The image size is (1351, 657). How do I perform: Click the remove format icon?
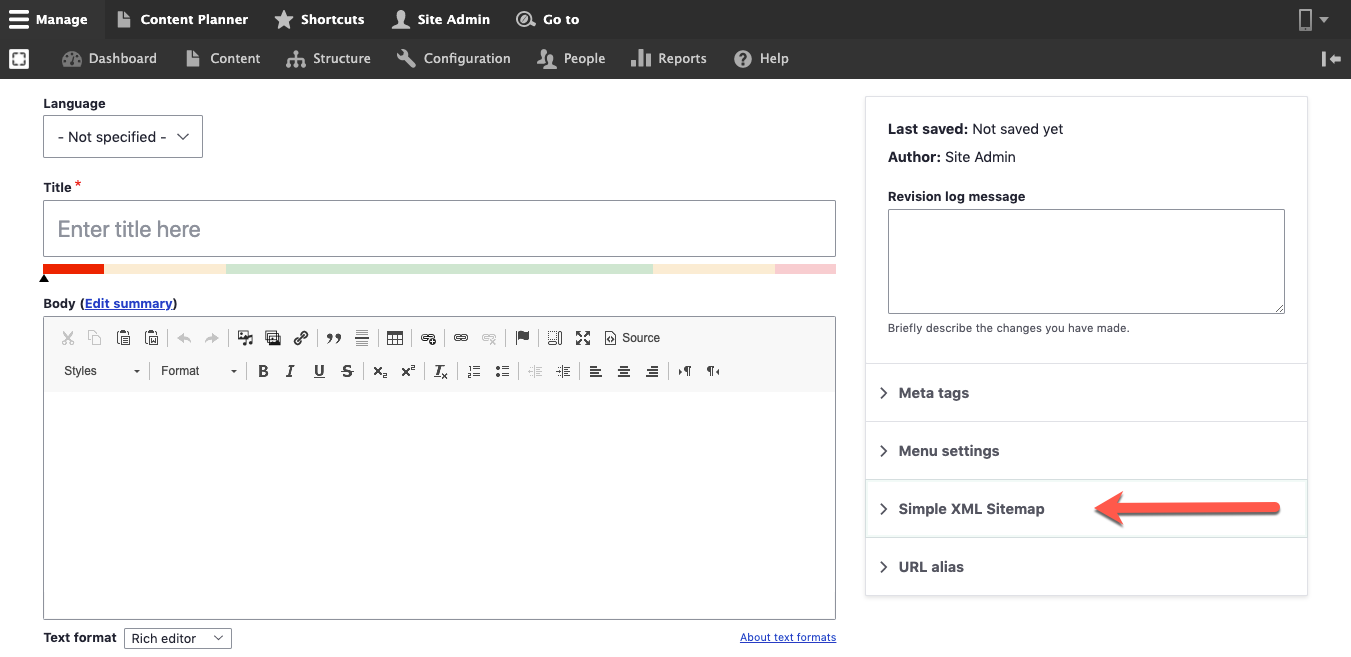click(440, 371)
